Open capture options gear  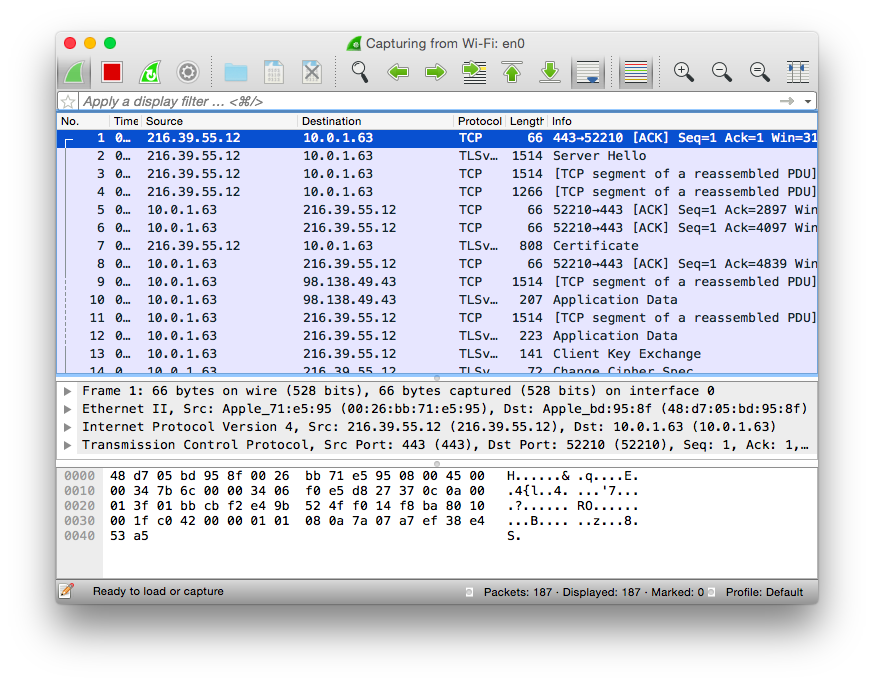pyautogui.click(x=187, y=72)
